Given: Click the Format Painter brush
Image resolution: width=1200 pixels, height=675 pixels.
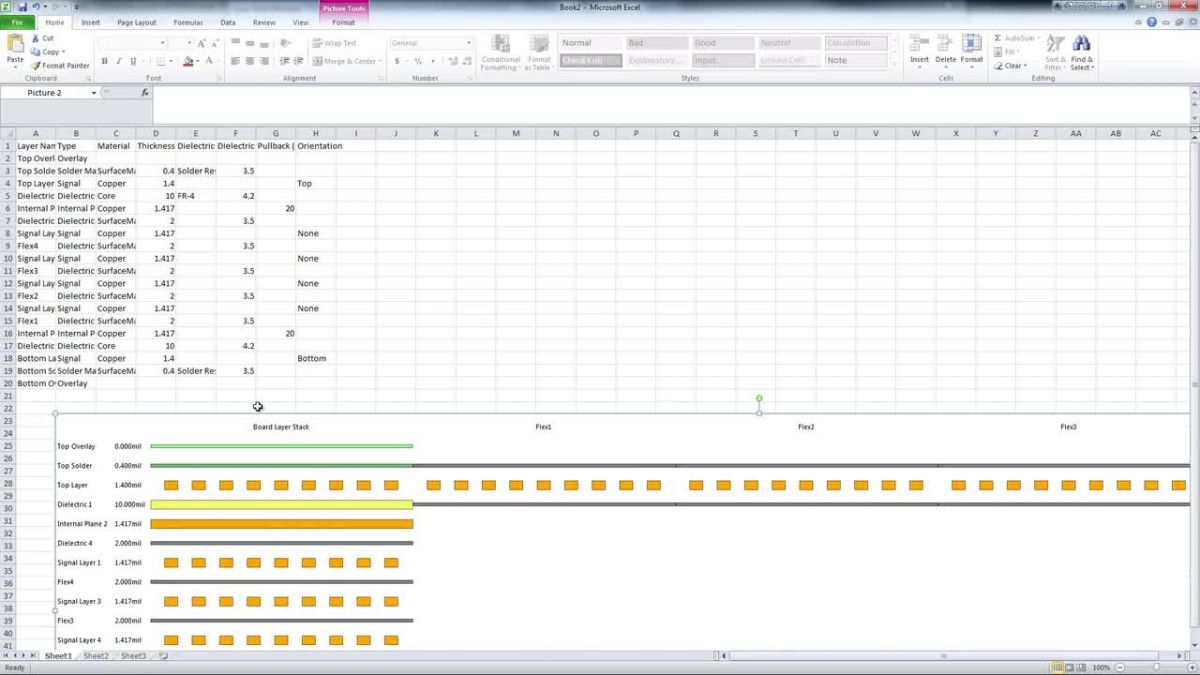Looking at the screenshot, I should coord(36,65).
